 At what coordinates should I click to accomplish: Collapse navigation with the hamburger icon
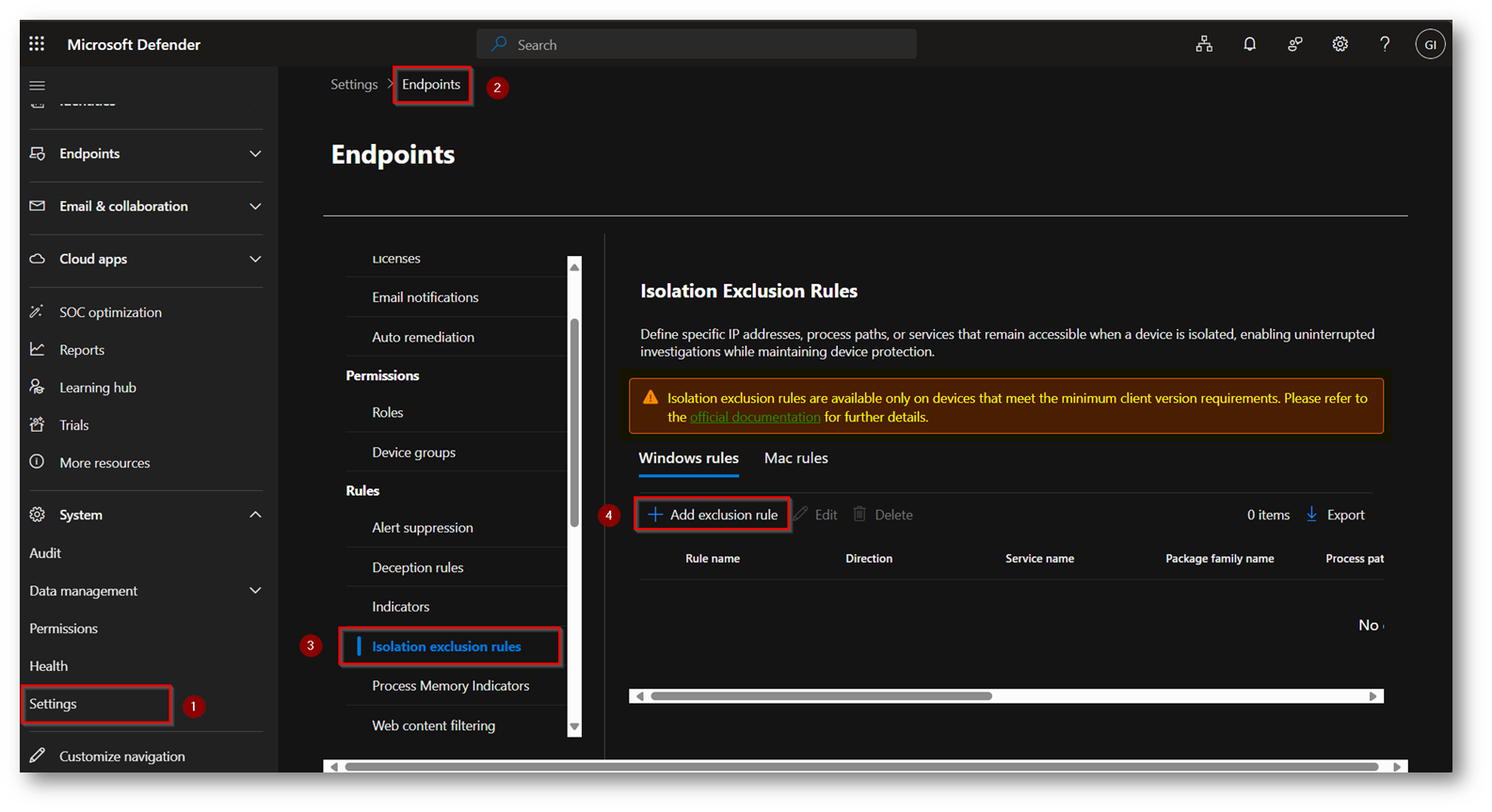(x=38, y=86)
